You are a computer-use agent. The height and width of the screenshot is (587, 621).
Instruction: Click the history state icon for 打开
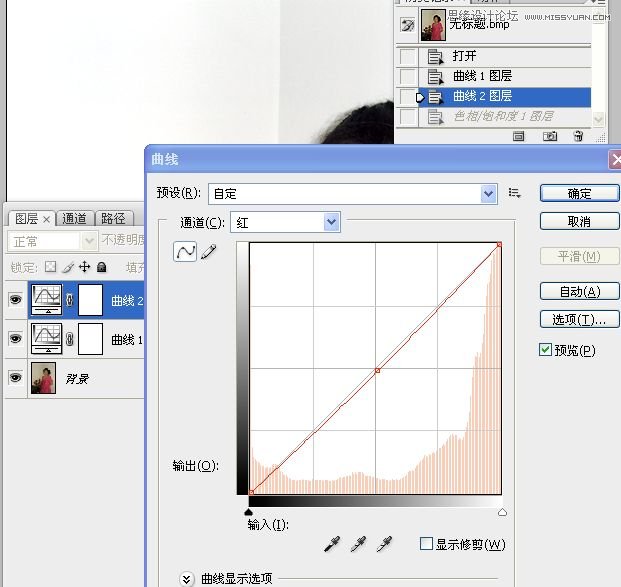[x=435, y=57]
